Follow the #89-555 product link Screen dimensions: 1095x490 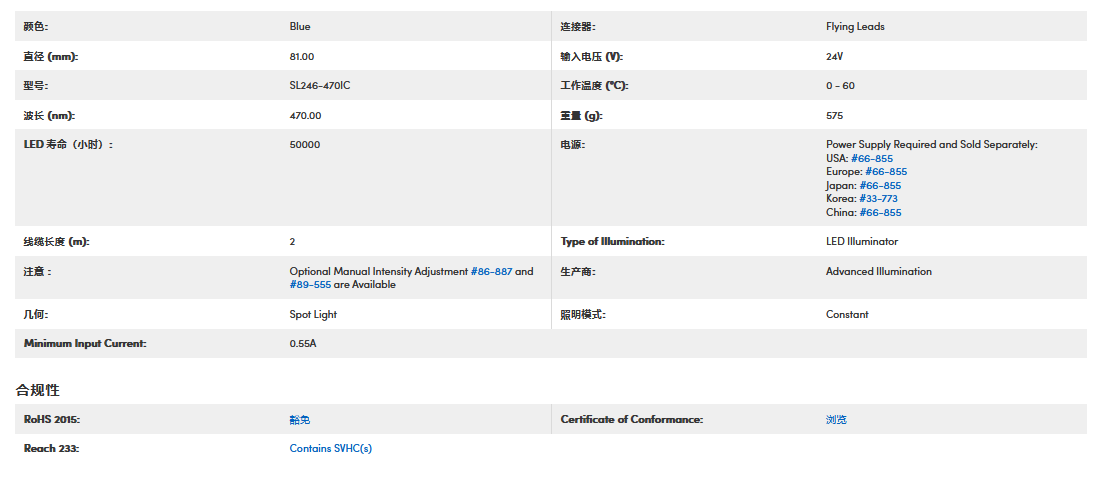(x=310, y=285)
